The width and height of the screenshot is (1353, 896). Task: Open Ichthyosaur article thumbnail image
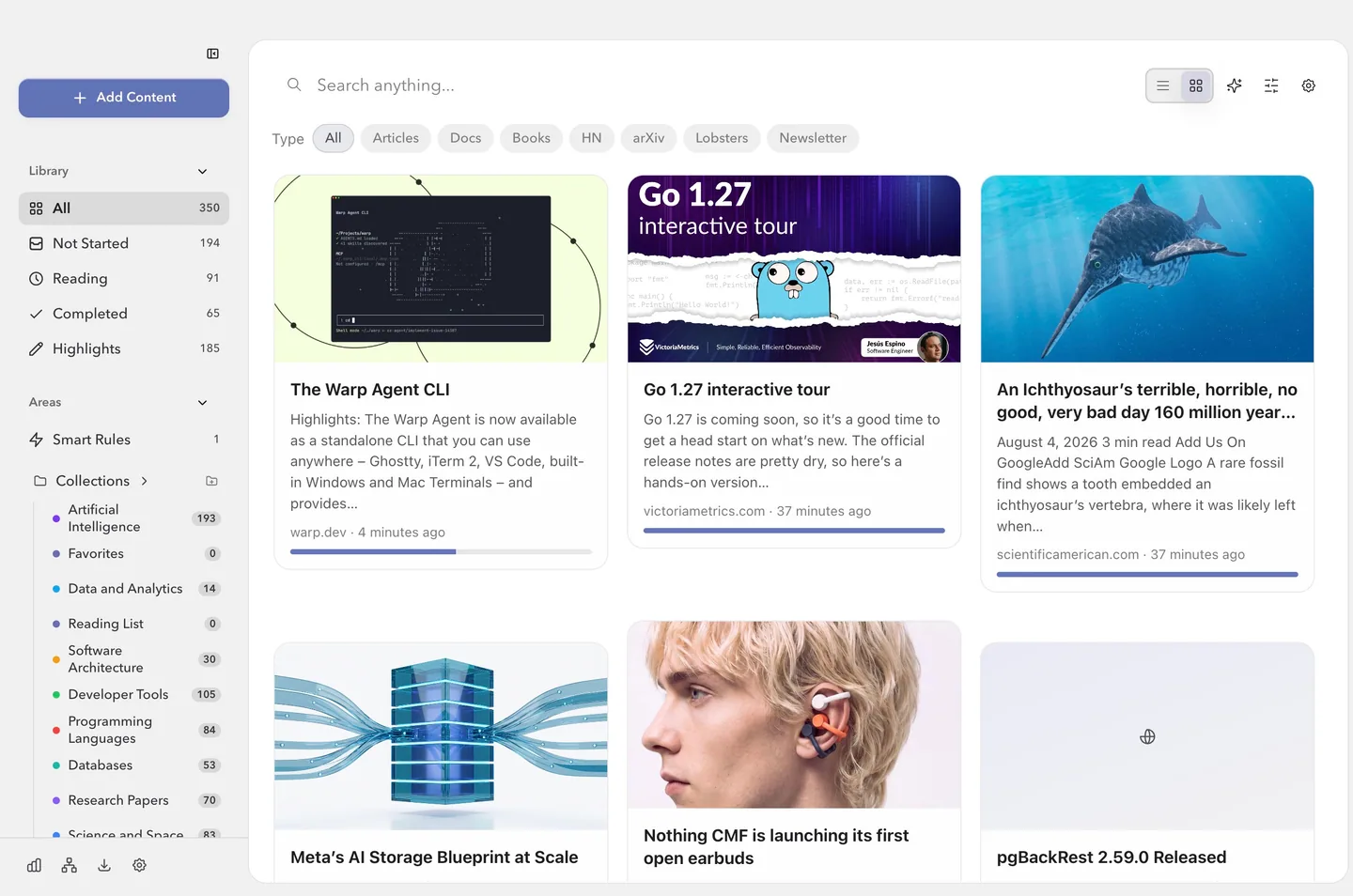point(1147,269)
